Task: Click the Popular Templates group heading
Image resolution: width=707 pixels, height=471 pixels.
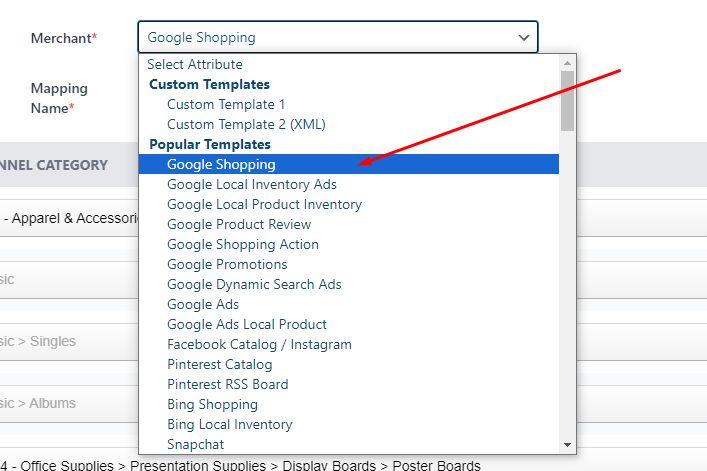Action: click(210, 144)
